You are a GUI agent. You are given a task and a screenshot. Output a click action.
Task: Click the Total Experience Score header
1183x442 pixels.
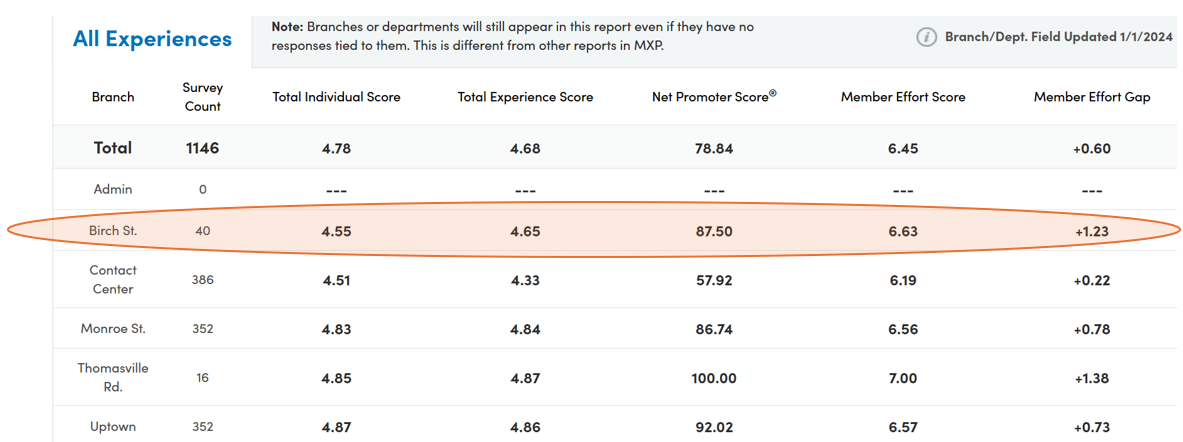click(525, 97)
